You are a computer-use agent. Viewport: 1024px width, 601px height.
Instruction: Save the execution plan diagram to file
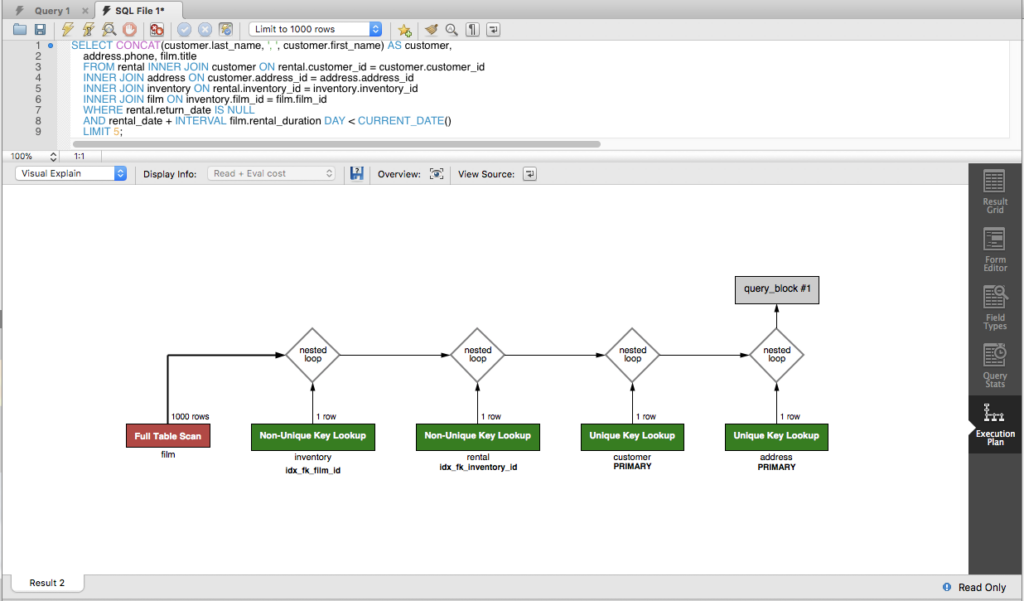point(355,174)
